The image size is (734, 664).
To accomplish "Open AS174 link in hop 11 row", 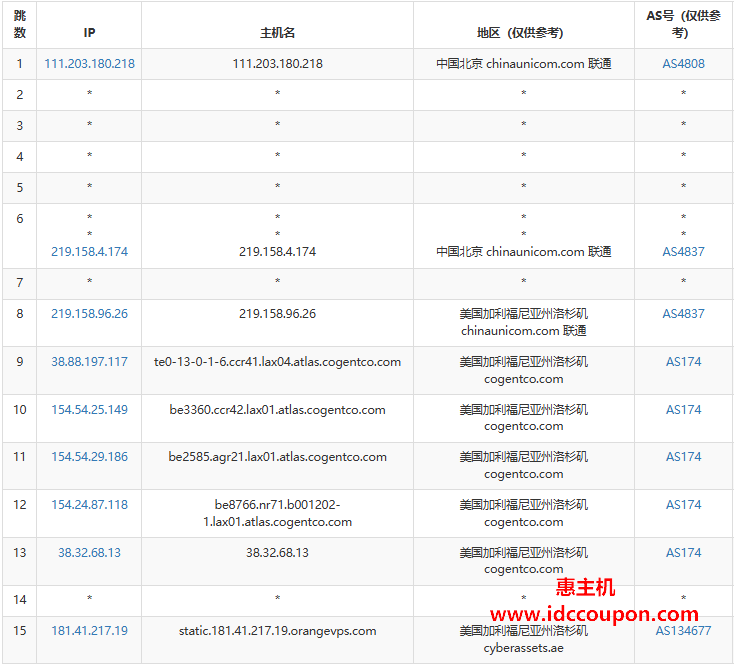I will pos(683,457).
